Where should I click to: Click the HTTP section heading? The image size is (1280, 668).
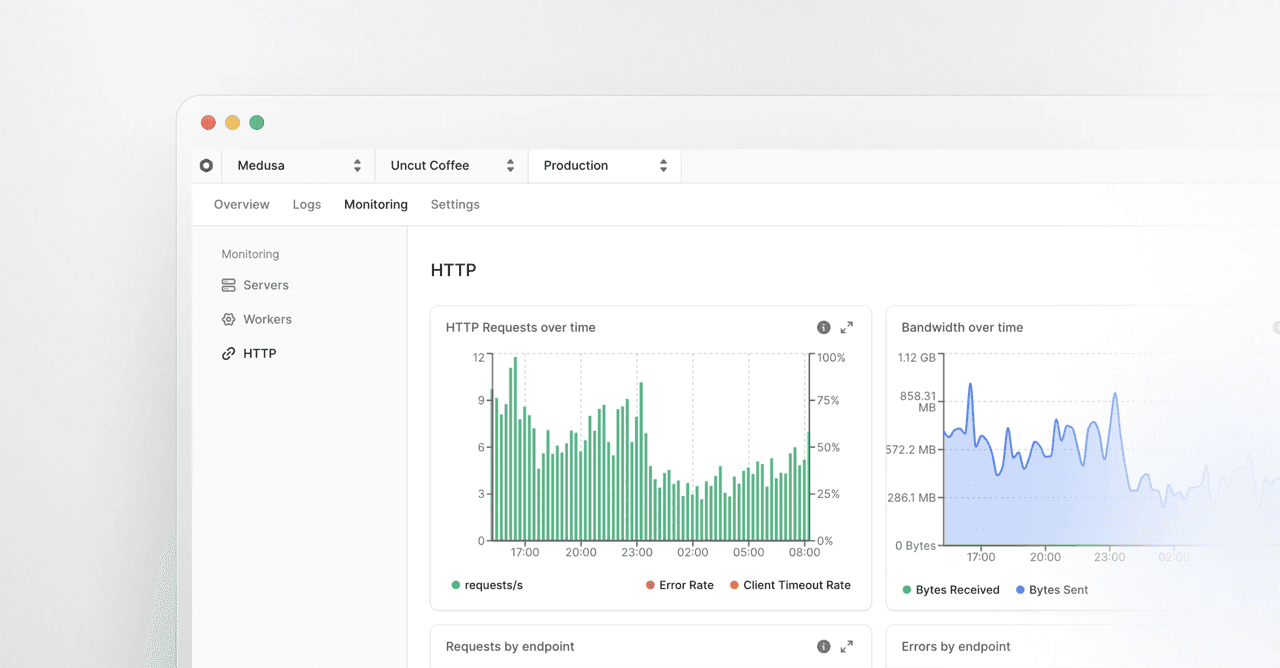pyautogui.click(x=453, y=270)
